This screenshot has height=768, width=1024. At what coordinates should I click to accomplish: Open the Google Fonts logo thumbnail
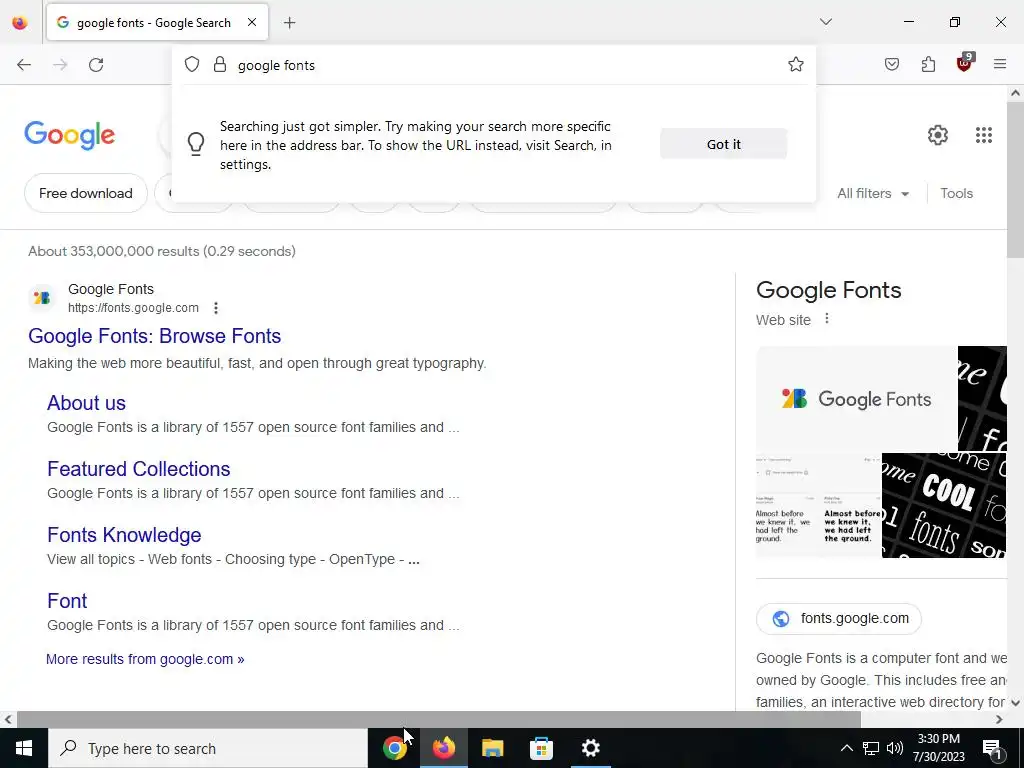[x=856, y=398]
